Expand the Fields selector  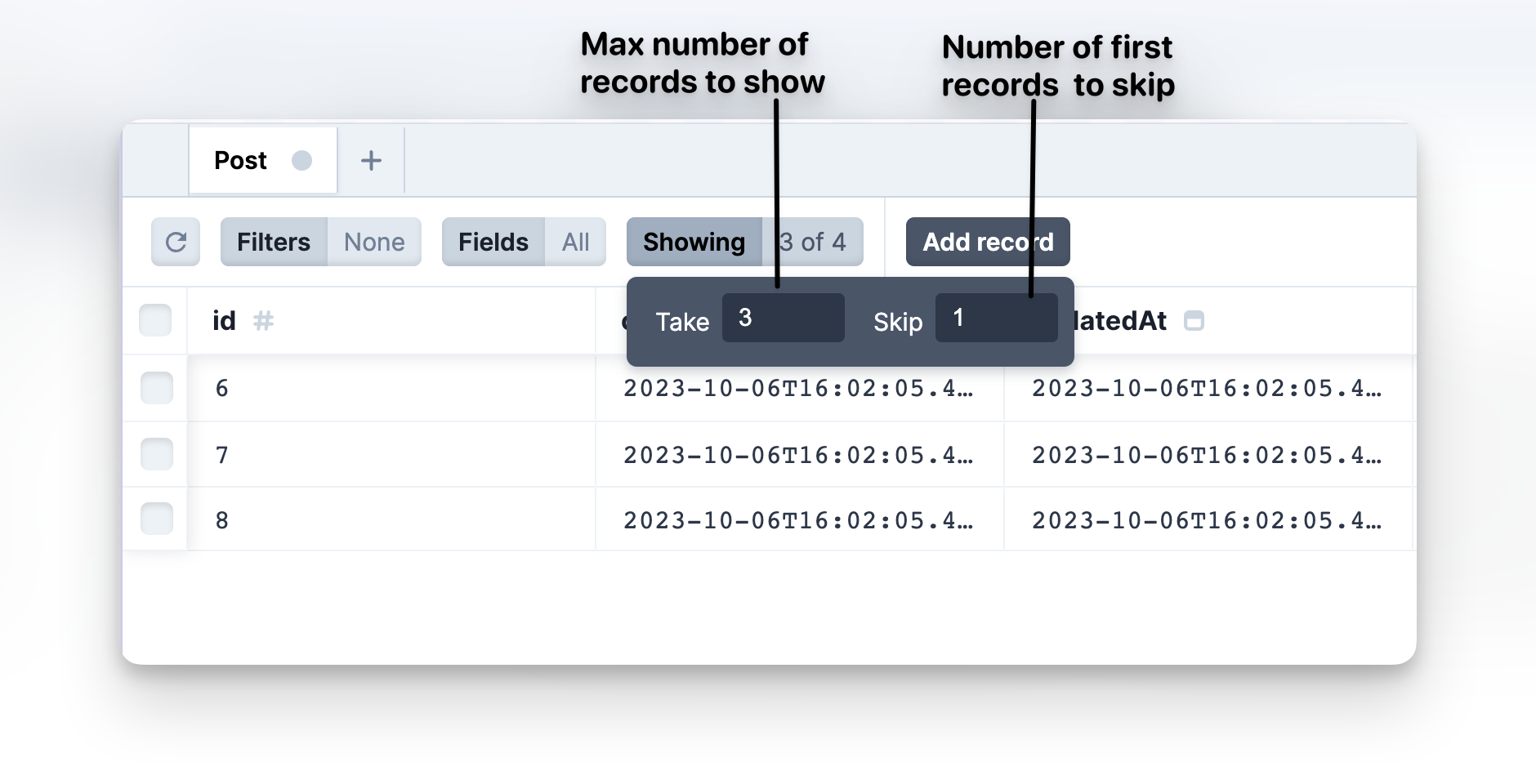click(523, 242)
